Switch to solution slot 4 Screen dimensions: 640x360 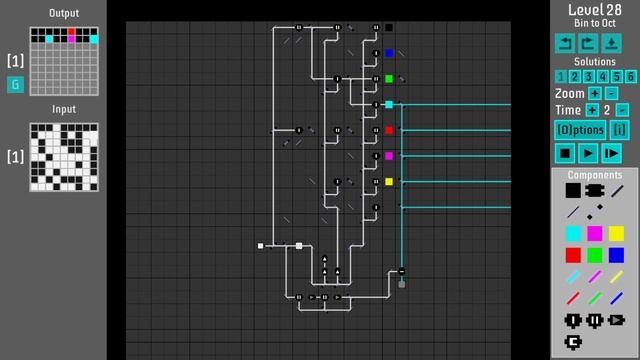(x=602, y=77)
